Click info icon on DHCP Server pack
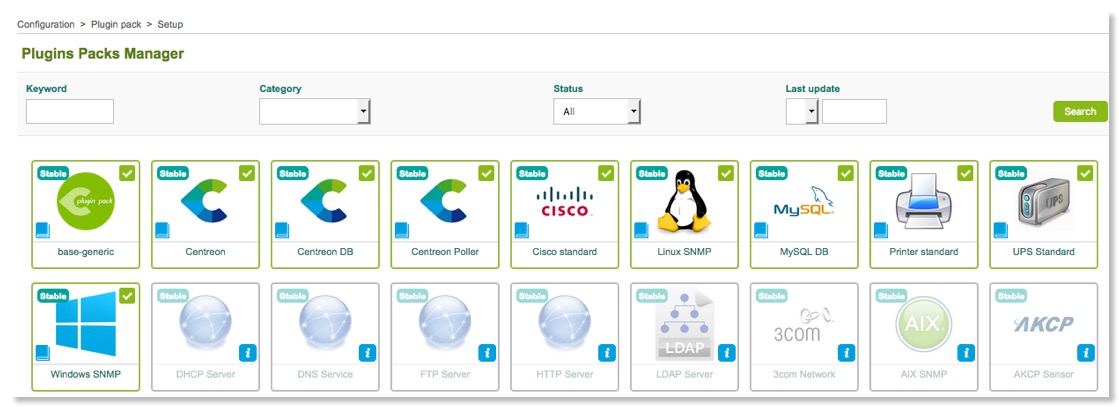This screenshot has height=407, width=1119. click(x=247, y=352)
